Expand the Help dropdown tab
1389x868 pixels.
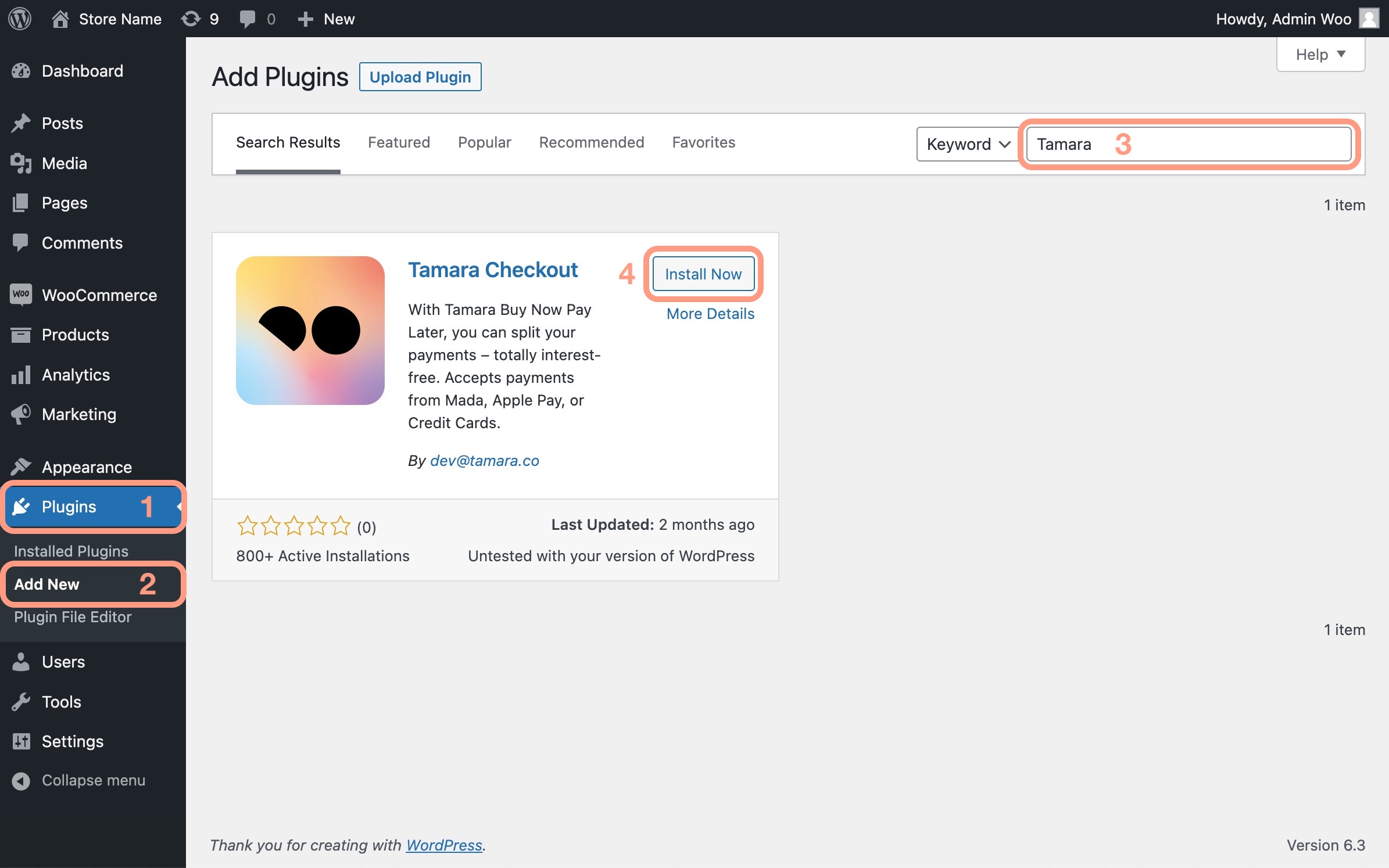tap(1320, 55)
